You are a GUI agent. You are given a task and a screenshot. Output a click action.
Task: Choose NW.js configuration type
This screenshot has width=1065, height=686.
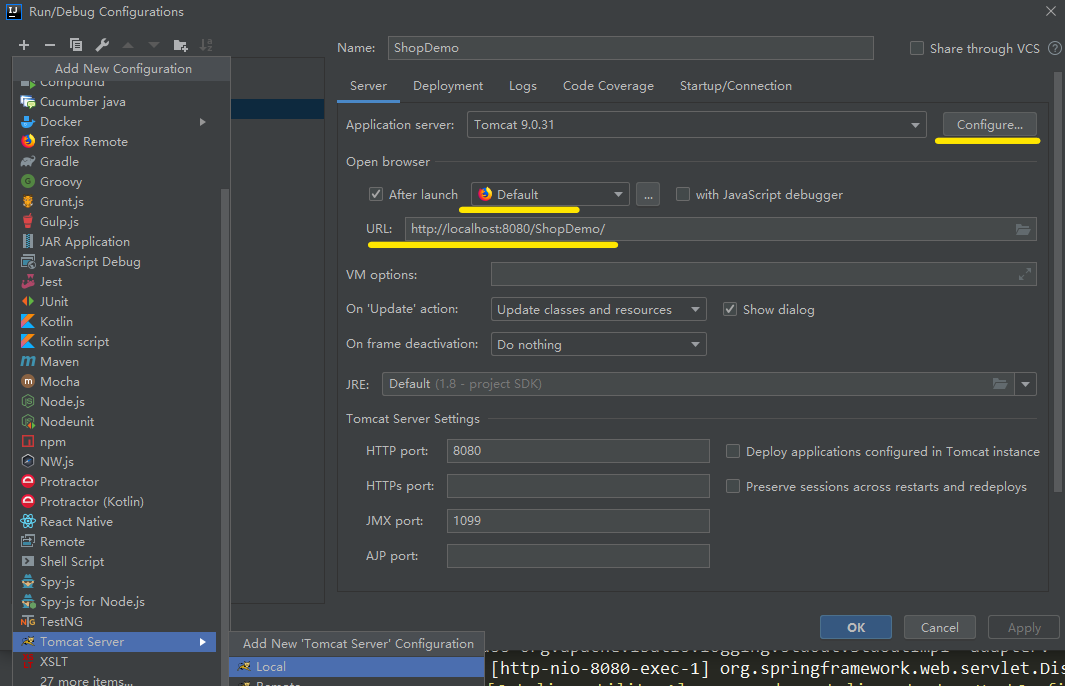click(115, 462)
